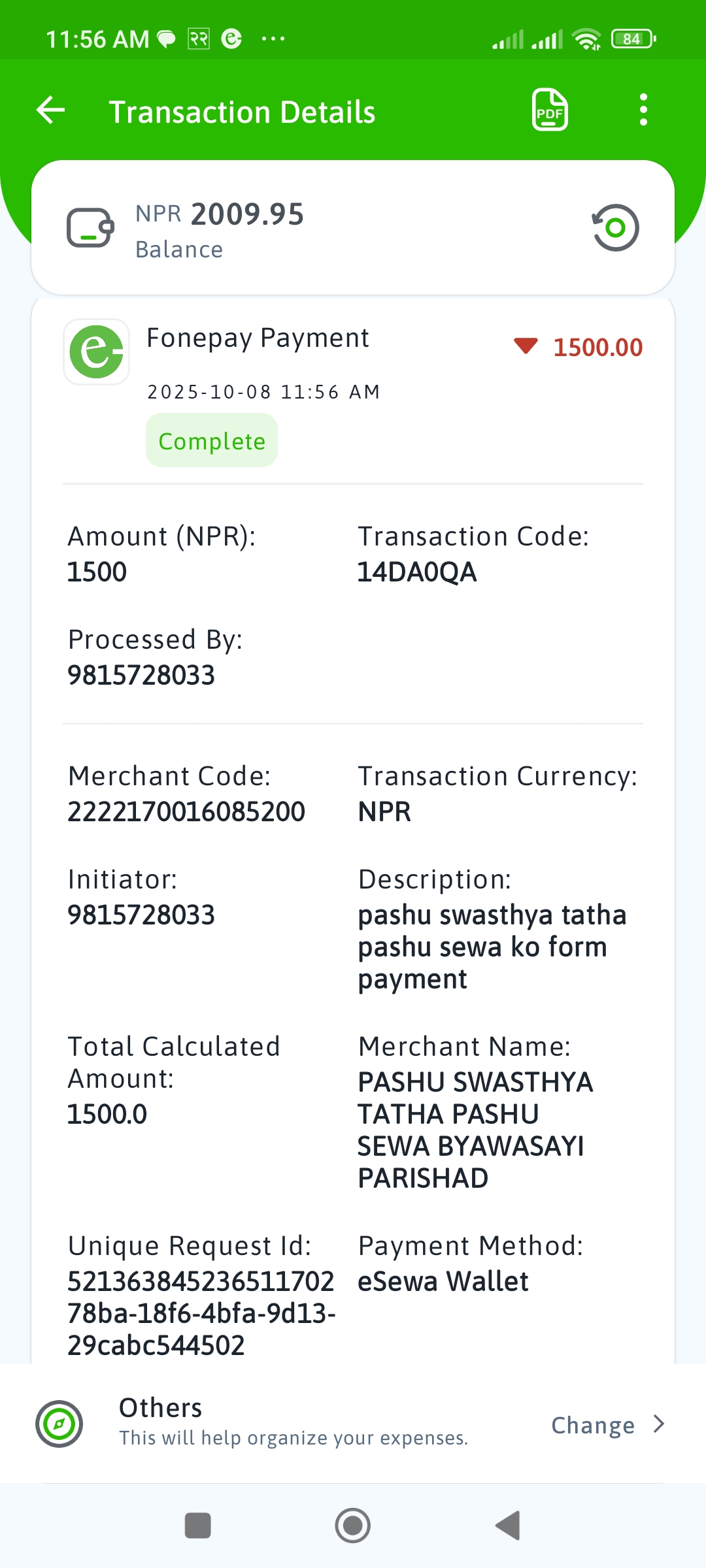Expand category options with the chevron
The height and width of the screenshot is (1568, 706).
659,1424
